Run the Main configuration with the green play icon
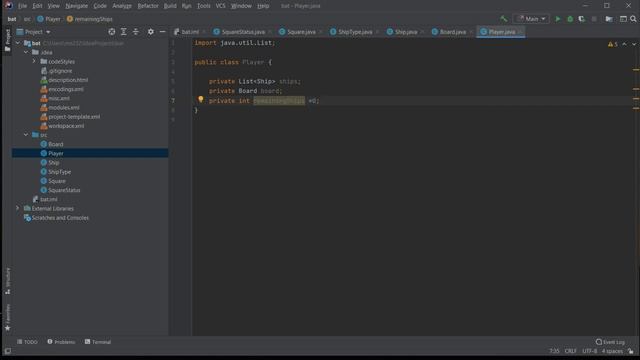 tap(558, 19)
